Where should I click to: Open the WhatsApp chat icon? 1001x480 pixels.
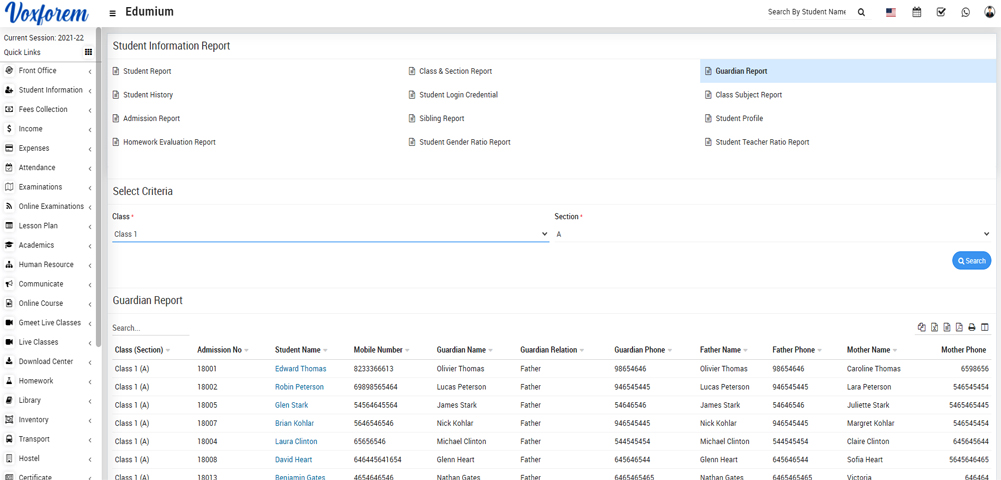(965, 12)
